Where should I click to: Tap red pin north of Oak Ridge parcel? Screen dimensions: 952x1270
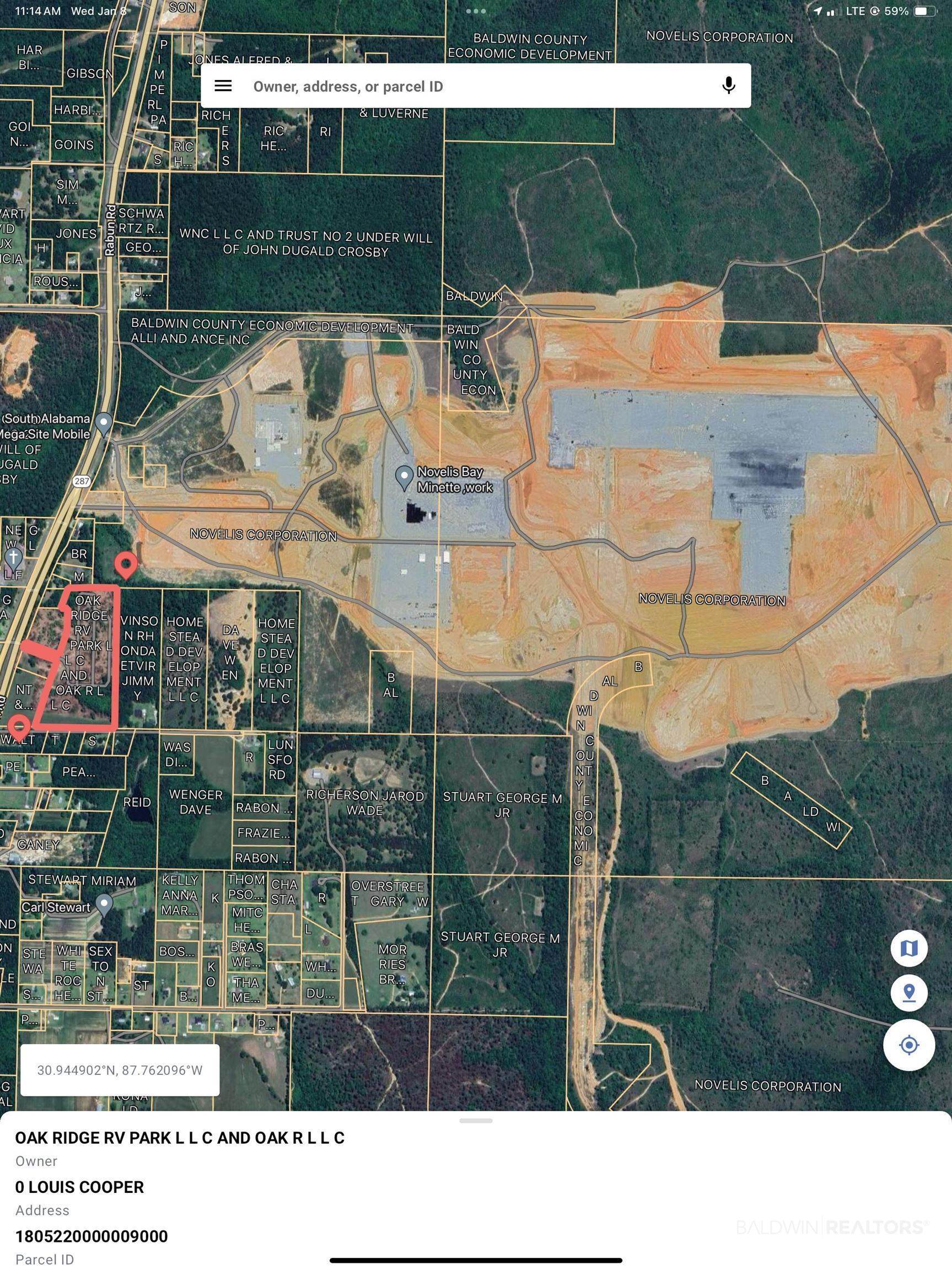point(126,566)
